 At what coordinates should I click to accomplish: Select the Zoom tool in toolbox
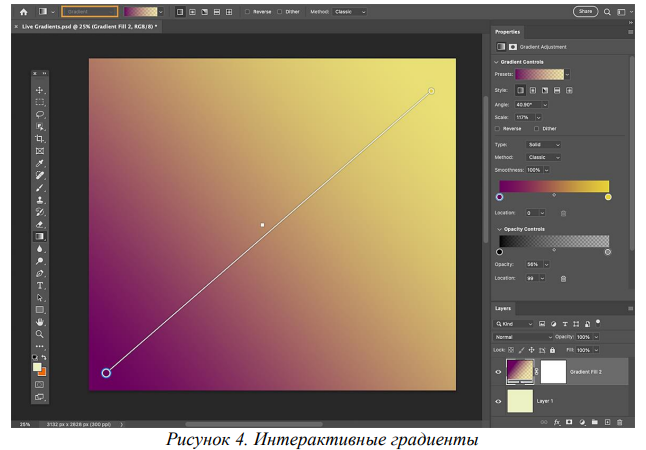tap(40, 334)
